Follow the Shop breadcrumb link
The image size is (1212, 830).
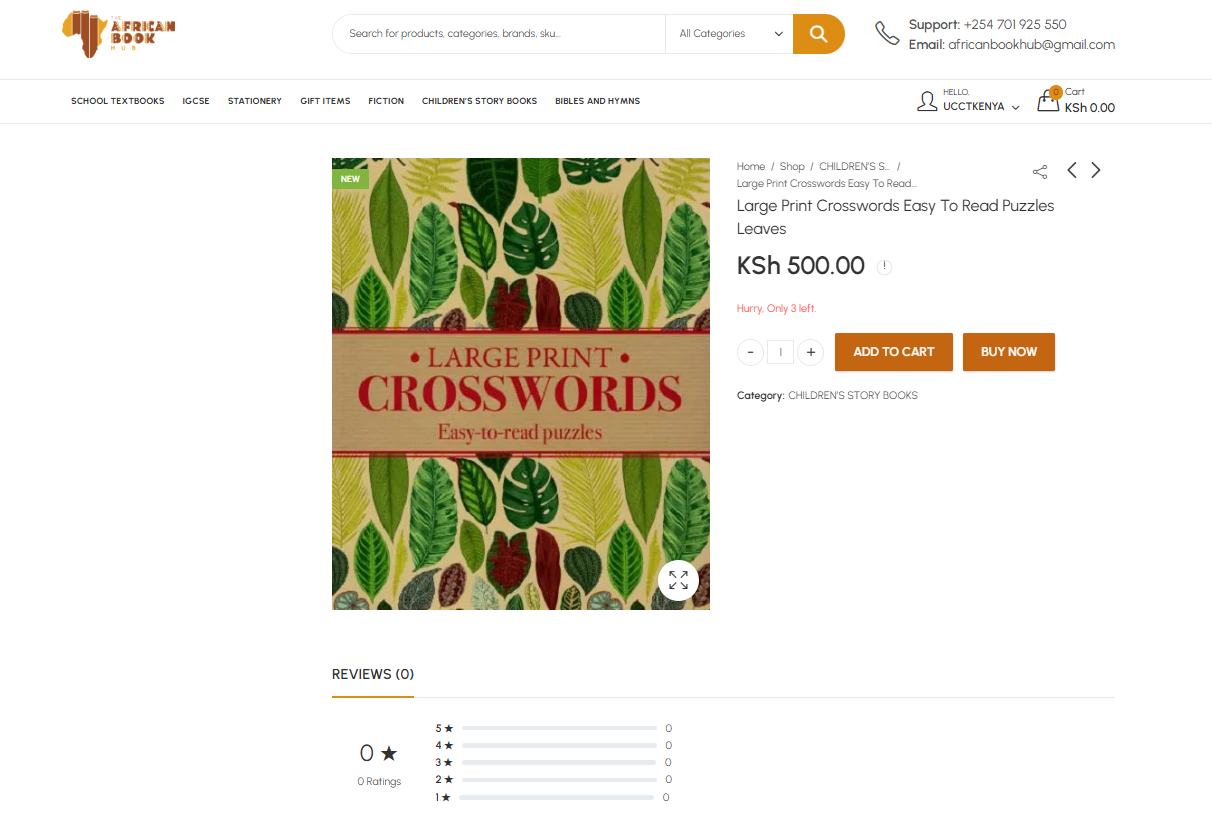pyautogui.click(x=792, y=167)
